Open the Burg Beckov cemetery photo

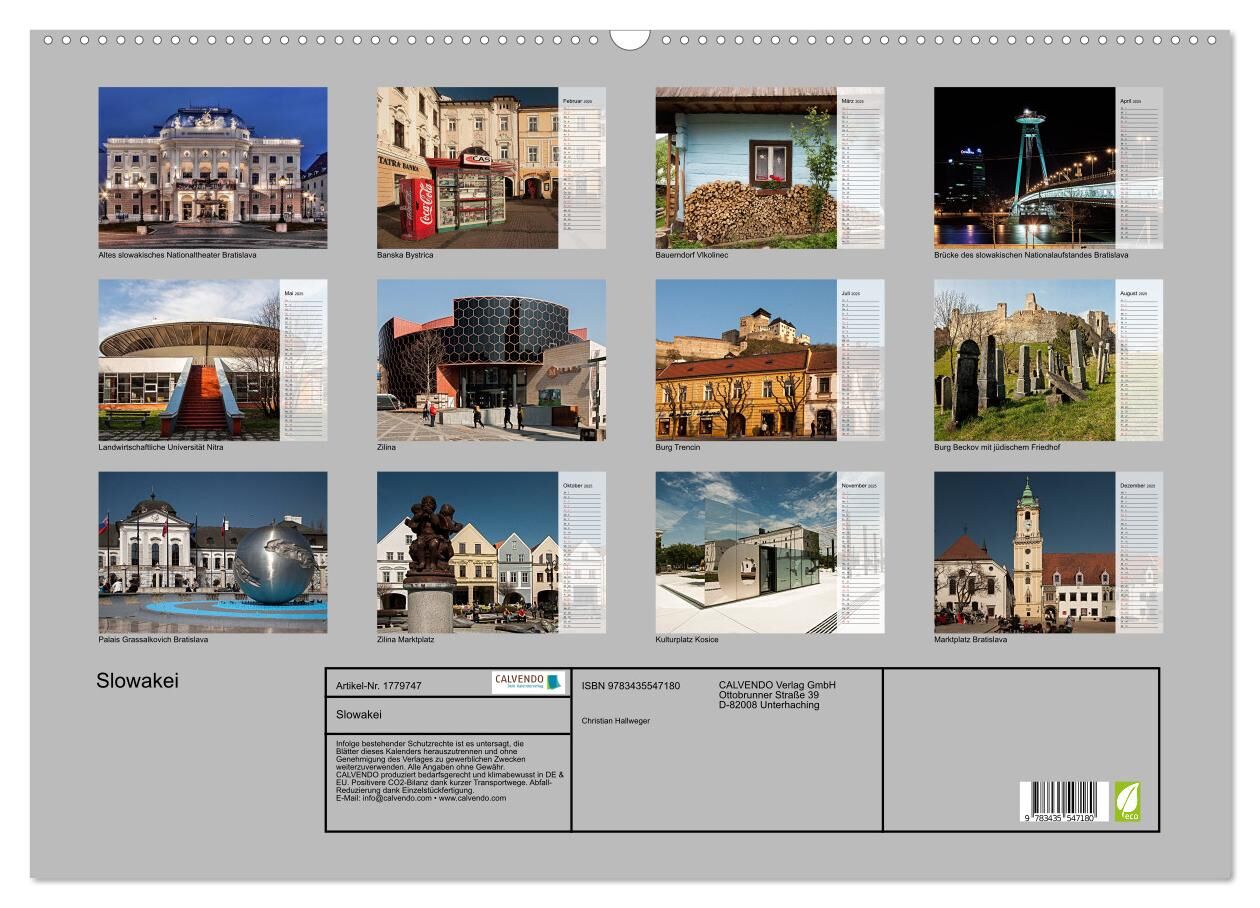[1025, 360]
